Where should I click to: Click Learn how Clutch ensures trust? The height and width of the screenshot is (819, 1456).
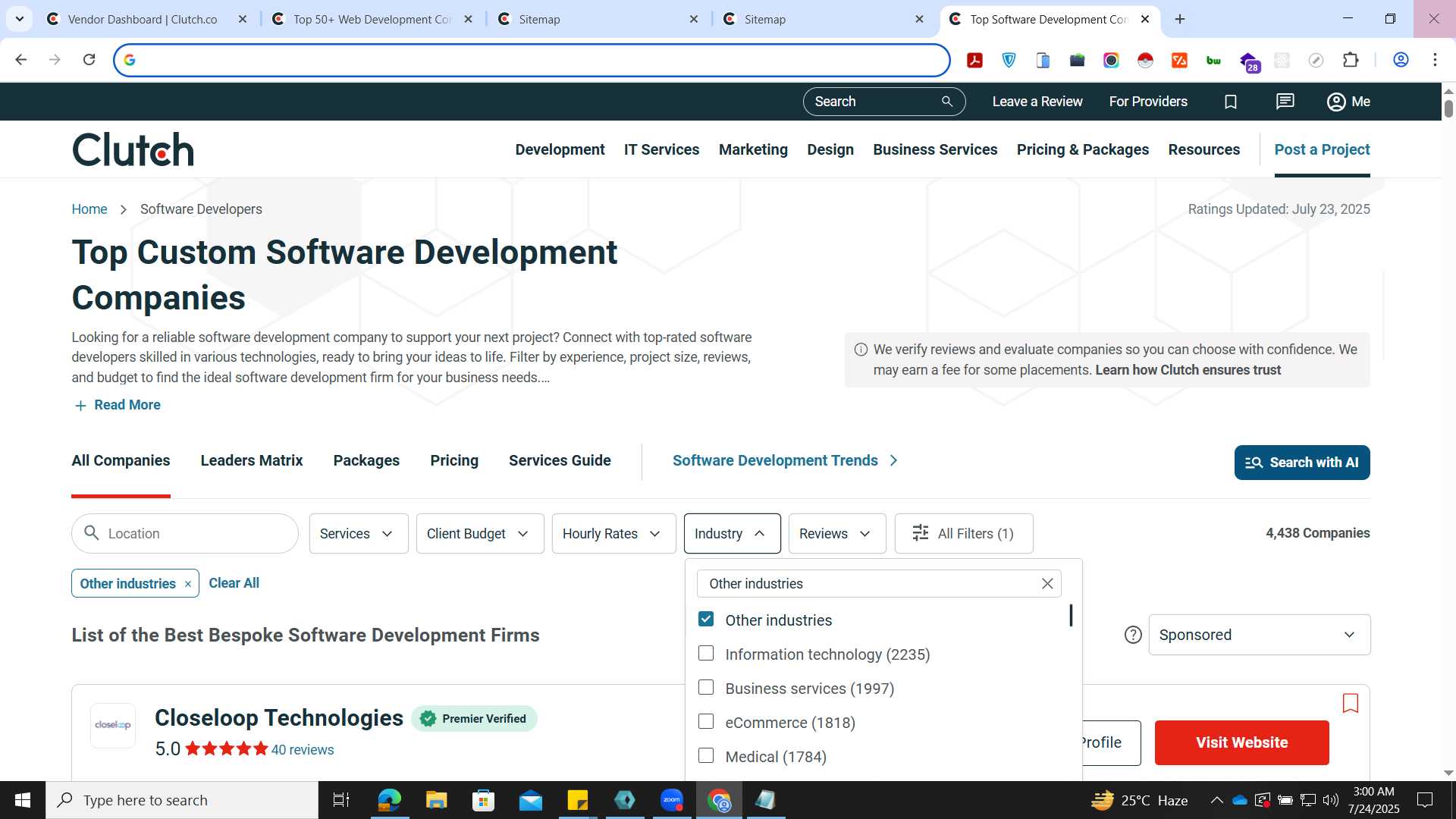[x=1188, y=370]
